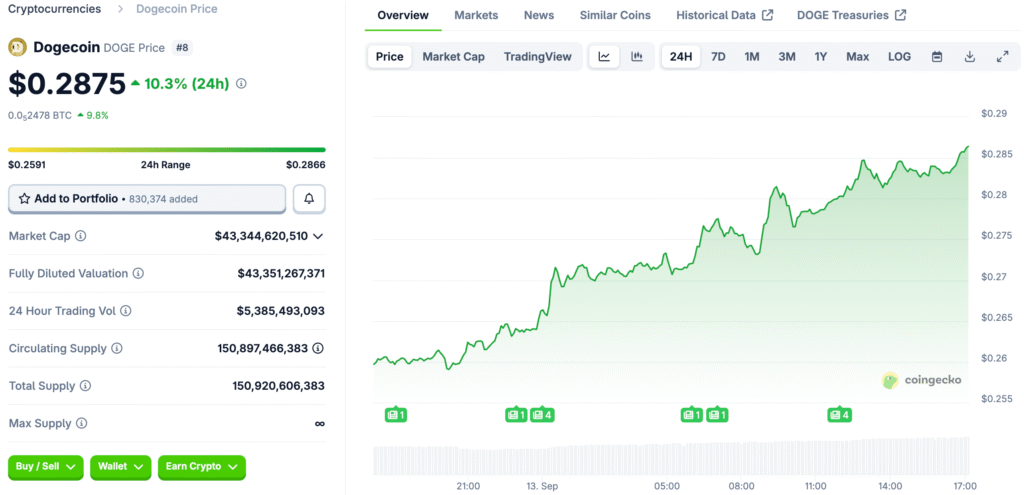
Task: Open the Buy / Sell dropdown
Action: (46, 467)
